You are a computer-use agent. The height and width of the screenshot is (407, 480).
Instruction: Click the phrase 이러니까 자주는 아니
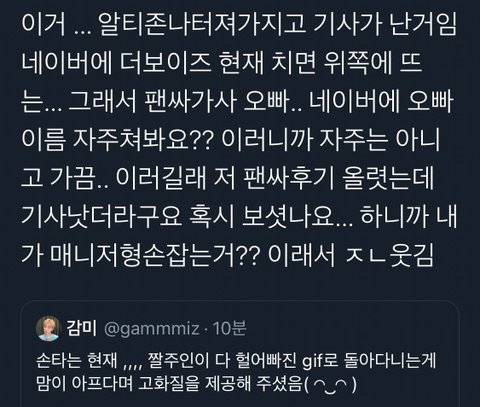330,140
